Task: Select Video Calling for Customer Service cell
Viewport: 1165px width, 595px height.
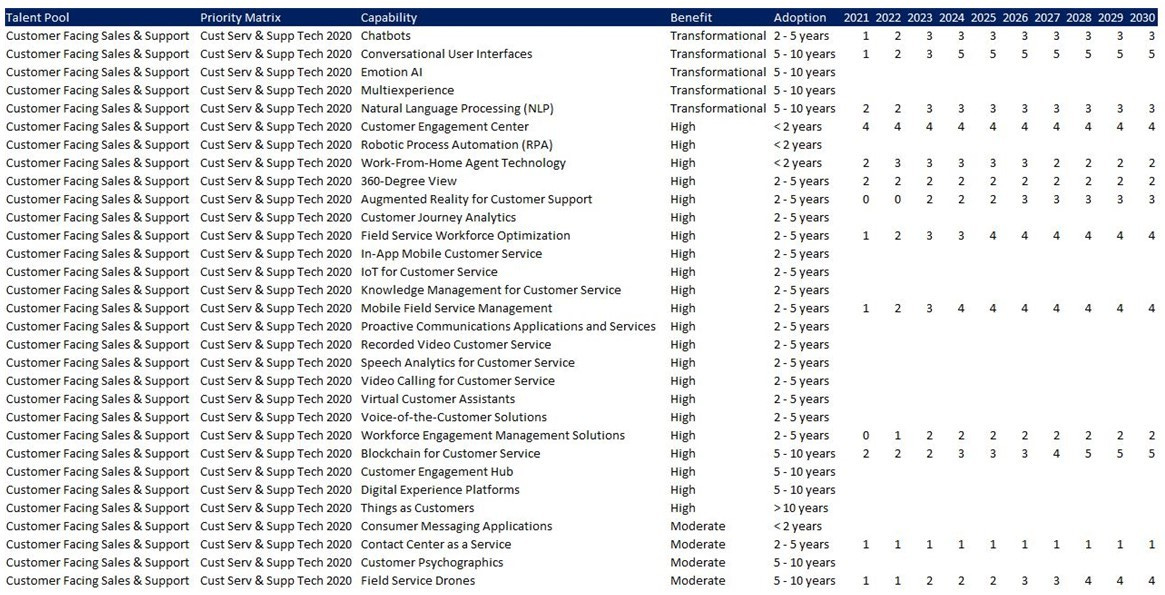Action: [x=458, y=381]
